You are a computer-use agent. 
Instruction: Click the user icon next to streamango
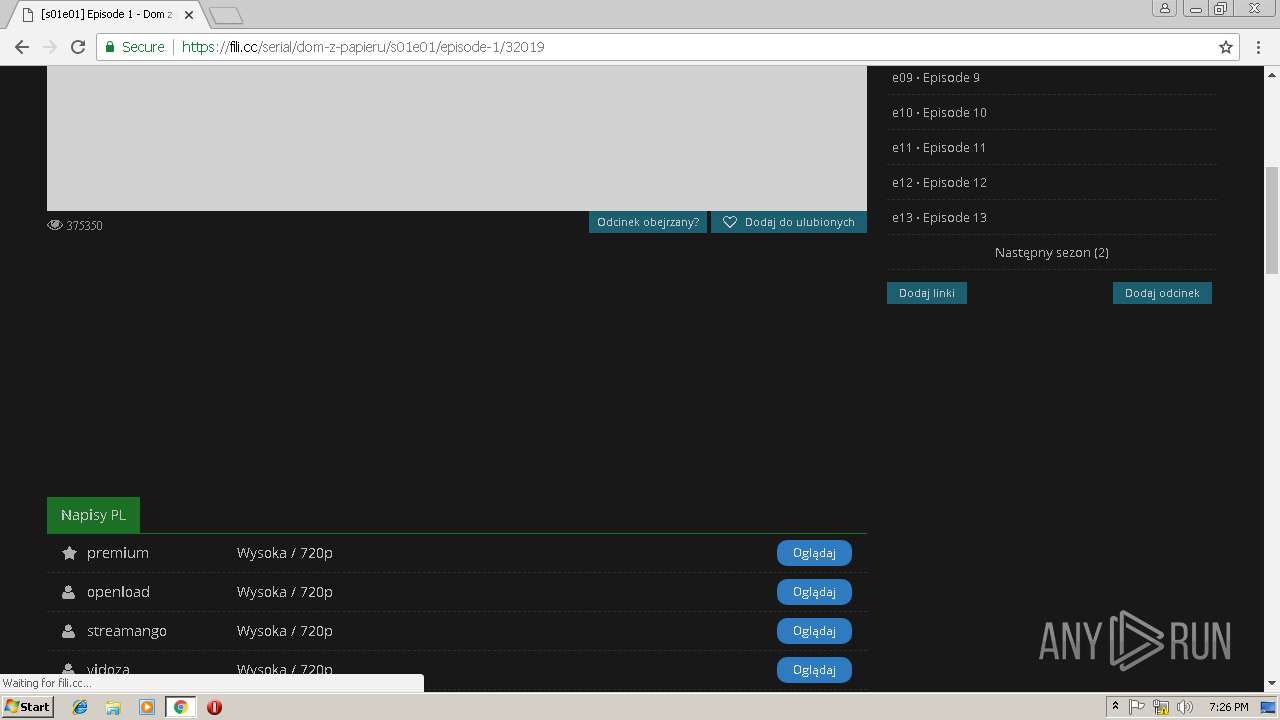pos(68,631)
